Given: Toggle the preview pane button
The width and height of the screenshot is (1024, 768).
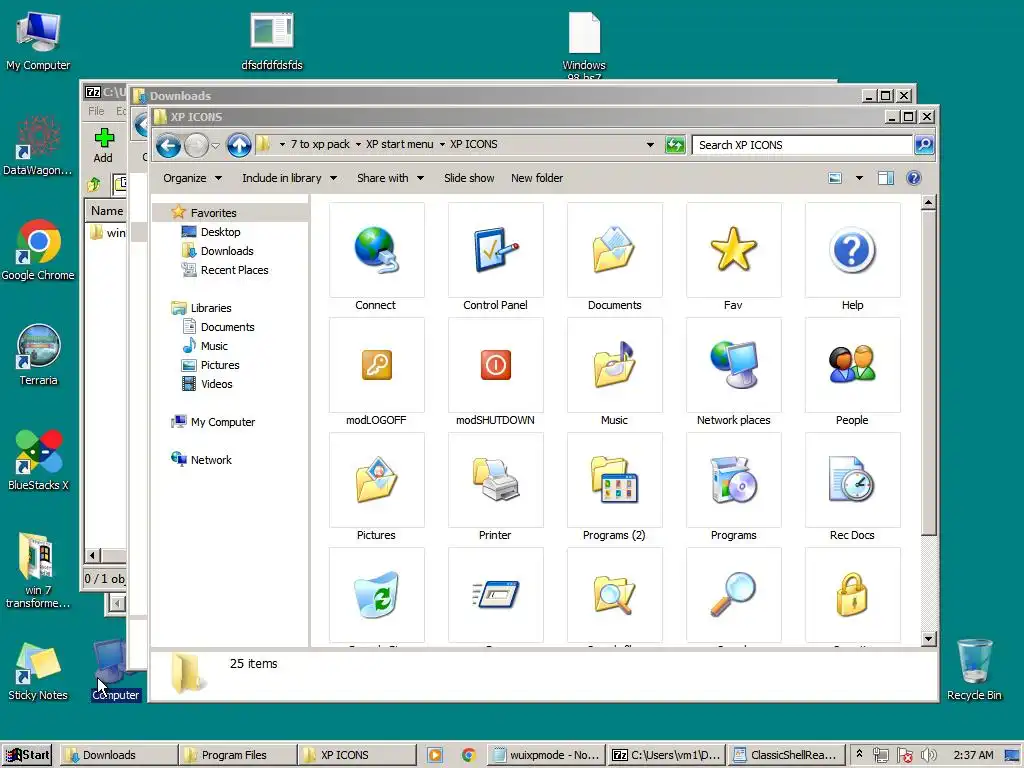Looking at the screenshot, I should point(886,178).
